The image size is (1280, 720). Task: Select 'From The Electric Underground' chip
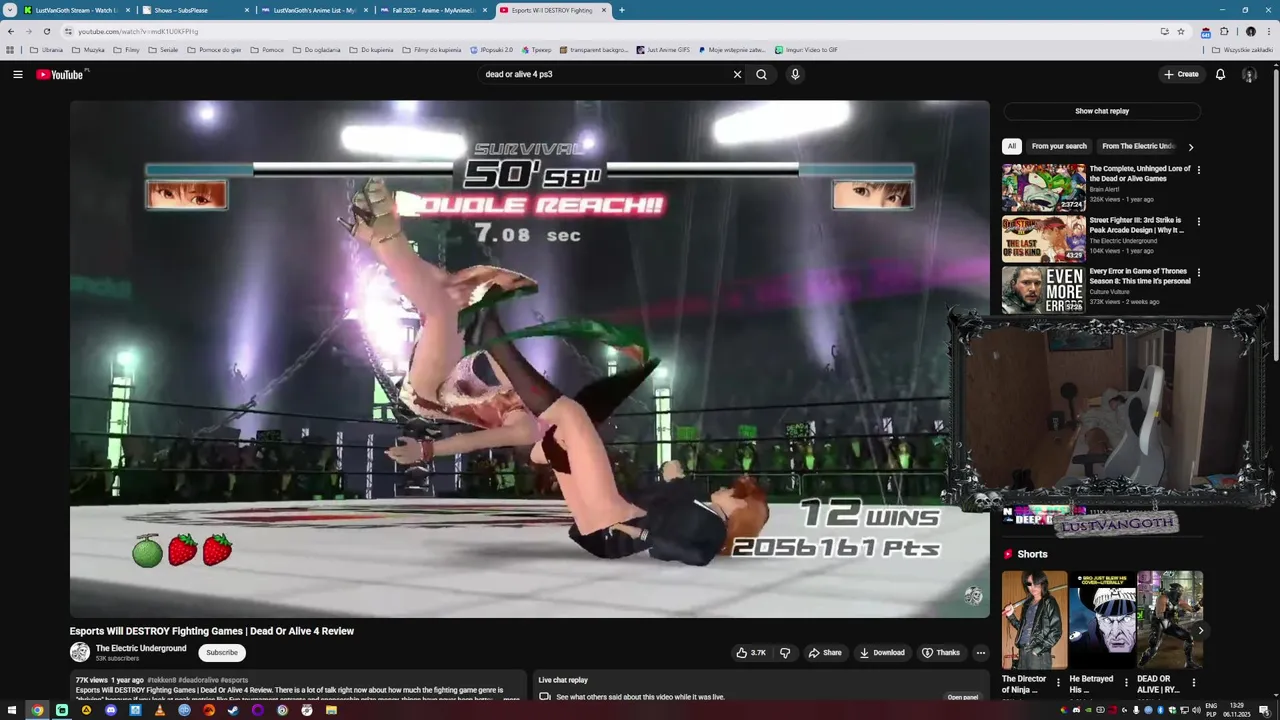point(1138,146)
